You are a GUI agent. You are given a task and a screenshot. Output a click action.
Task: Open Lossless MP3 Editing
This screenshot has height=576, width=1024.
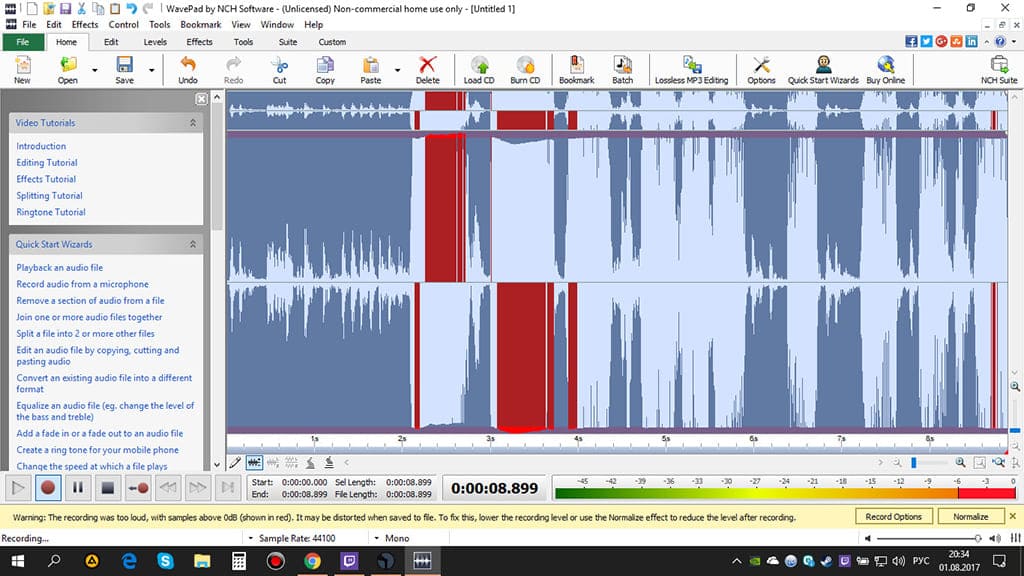pos(691,70)
